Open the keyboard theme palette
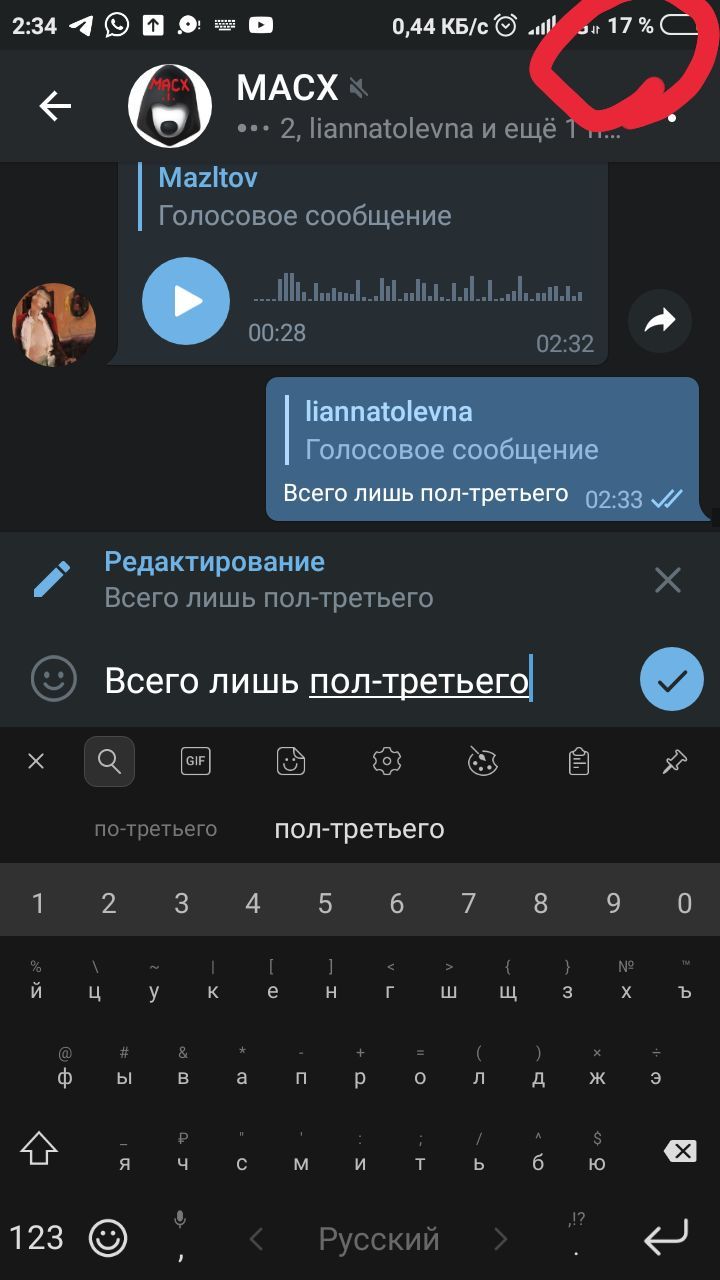 point(483,762)
